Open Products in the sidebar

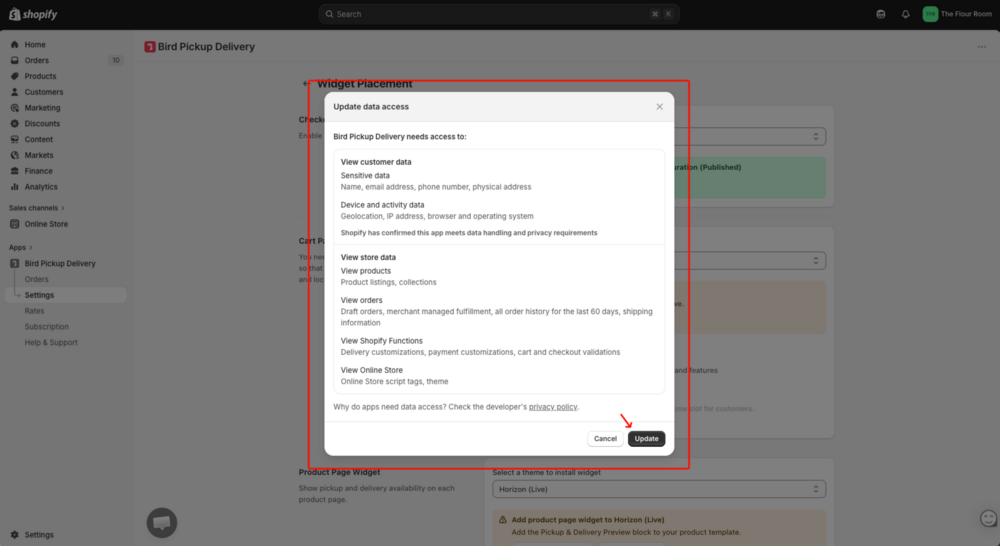[40, 76]
